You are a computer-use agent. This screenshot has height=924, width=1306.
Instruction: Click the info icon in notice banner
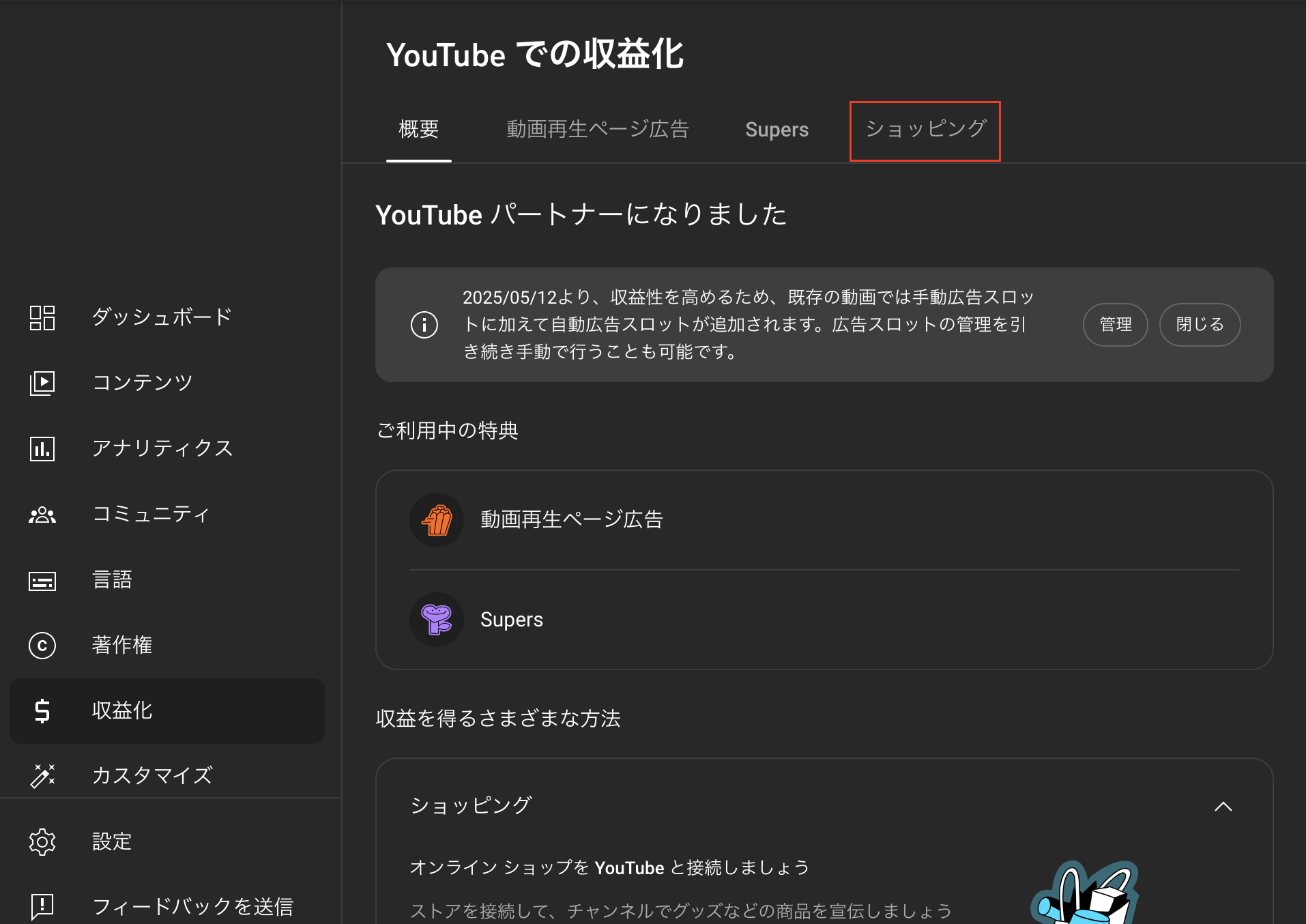[x=424, y=325]
